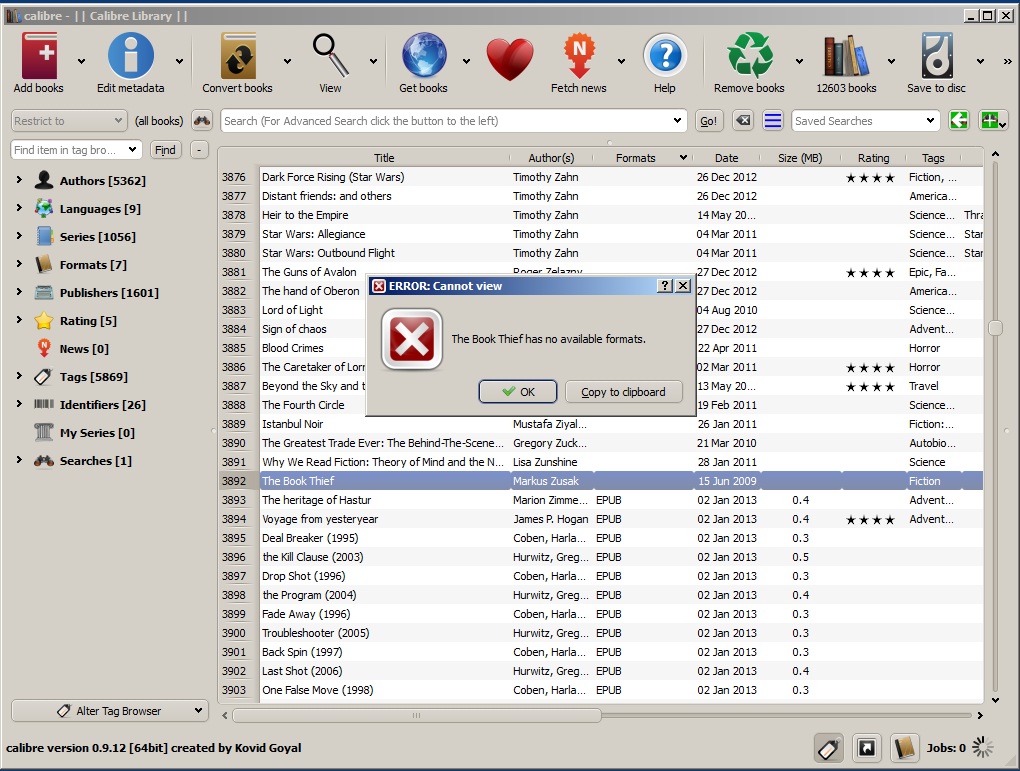The width and height of the screenshot is (1020, 771).
Task: Select book row Voyage from yesteryear
Action: 602,519
